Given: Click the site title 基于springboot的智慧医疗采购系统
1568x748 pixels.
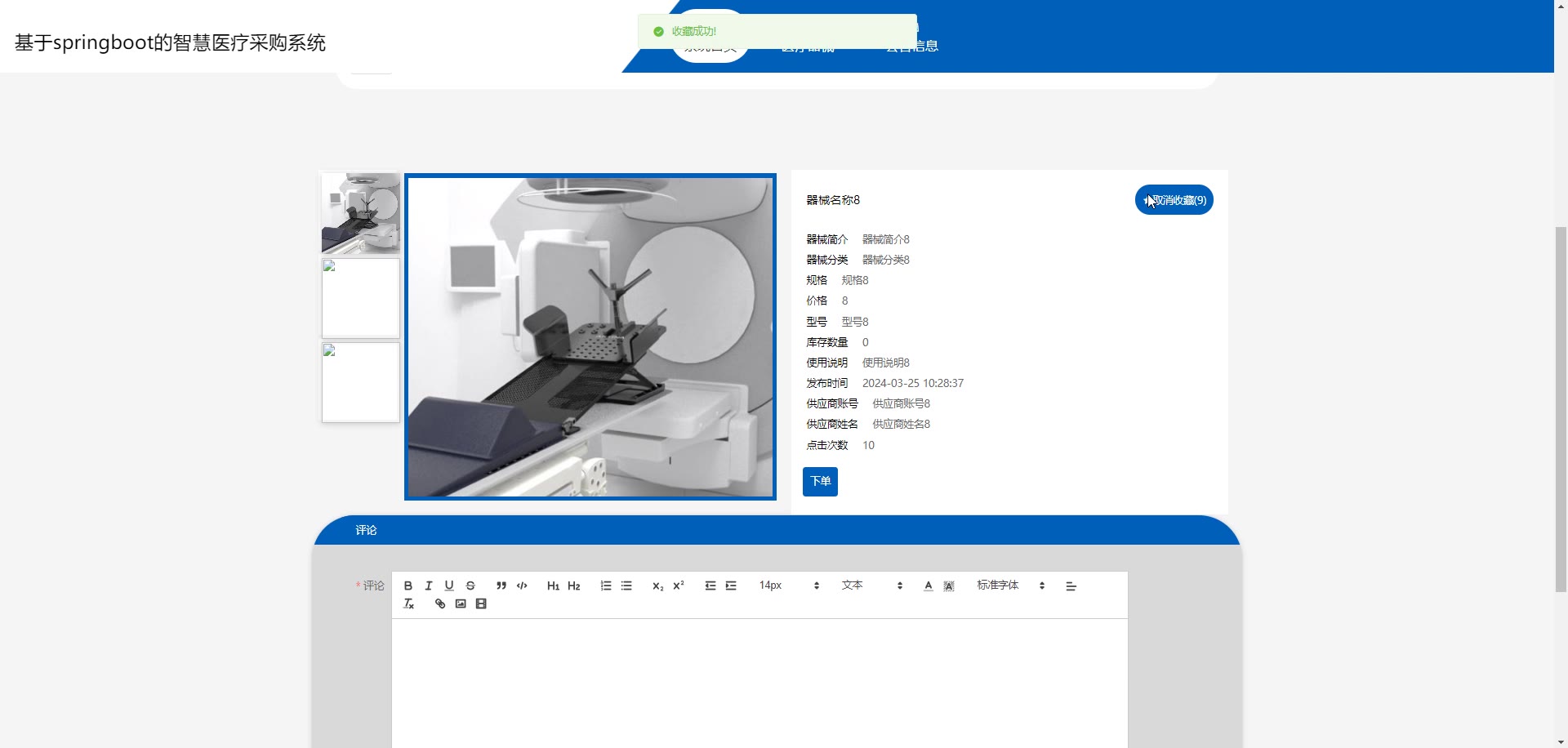Looking at the screenshot, I should 170,42.
